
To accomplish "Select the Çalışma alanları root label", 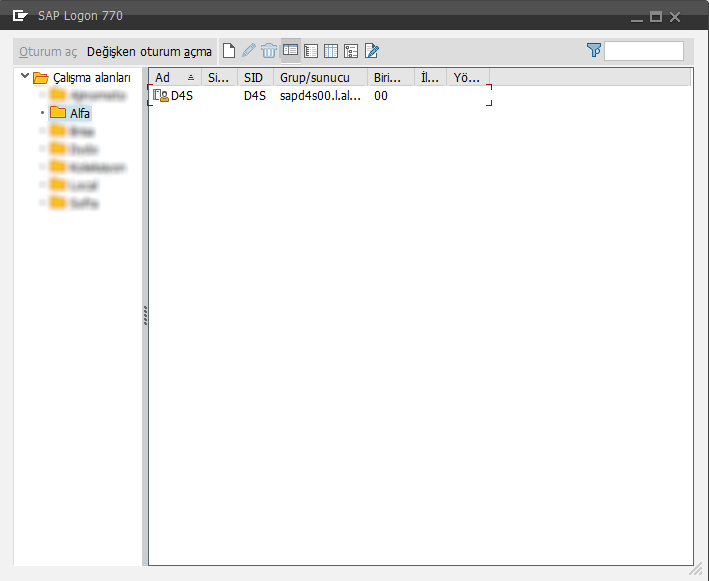I will coord(92,78).
